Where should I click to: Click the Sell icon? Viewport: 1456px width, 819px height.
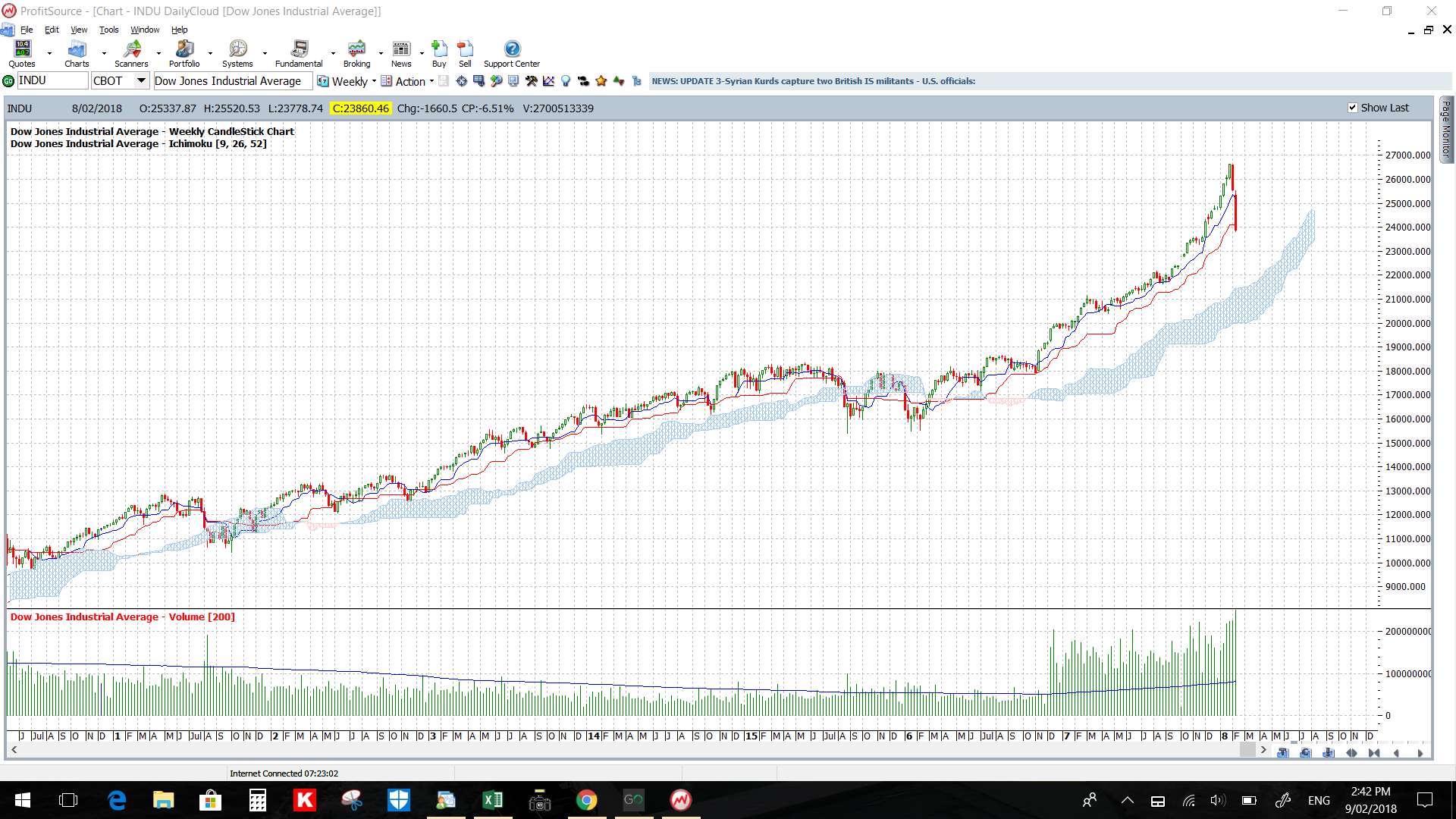pyautogui.click(x=465, y=53)
